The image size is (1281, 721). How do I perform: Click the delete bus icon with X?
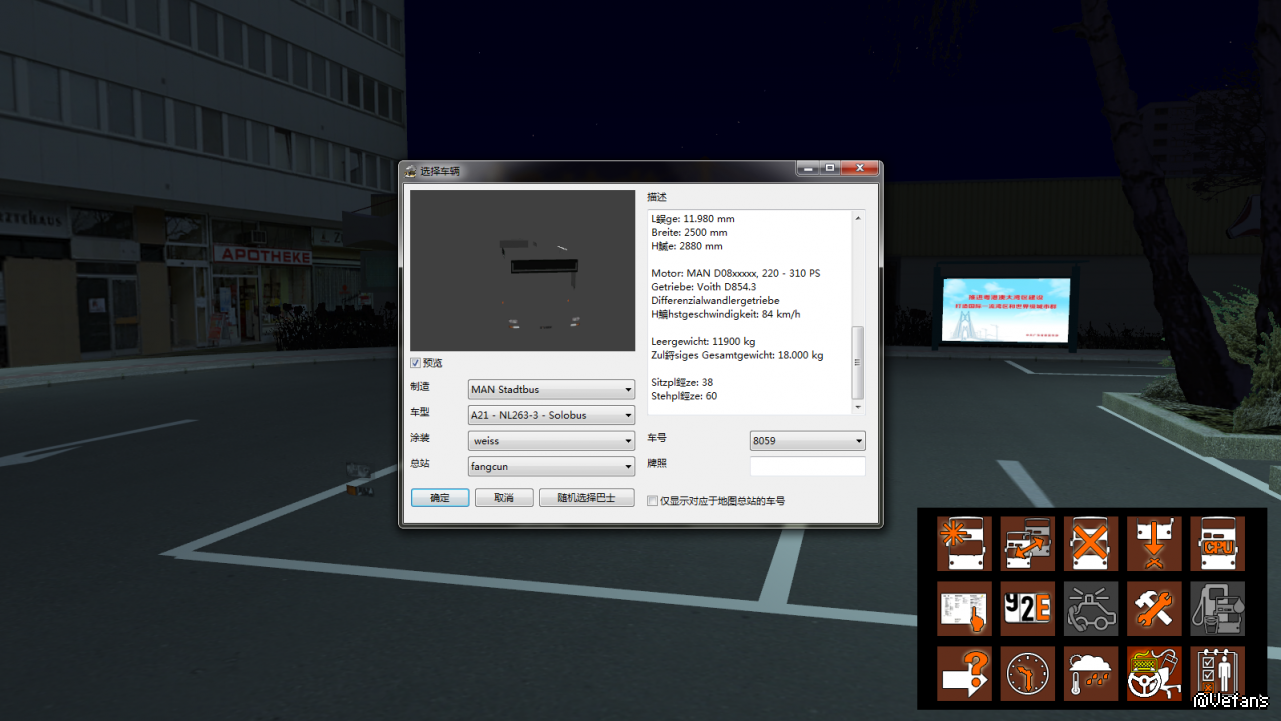point(1091,544)
